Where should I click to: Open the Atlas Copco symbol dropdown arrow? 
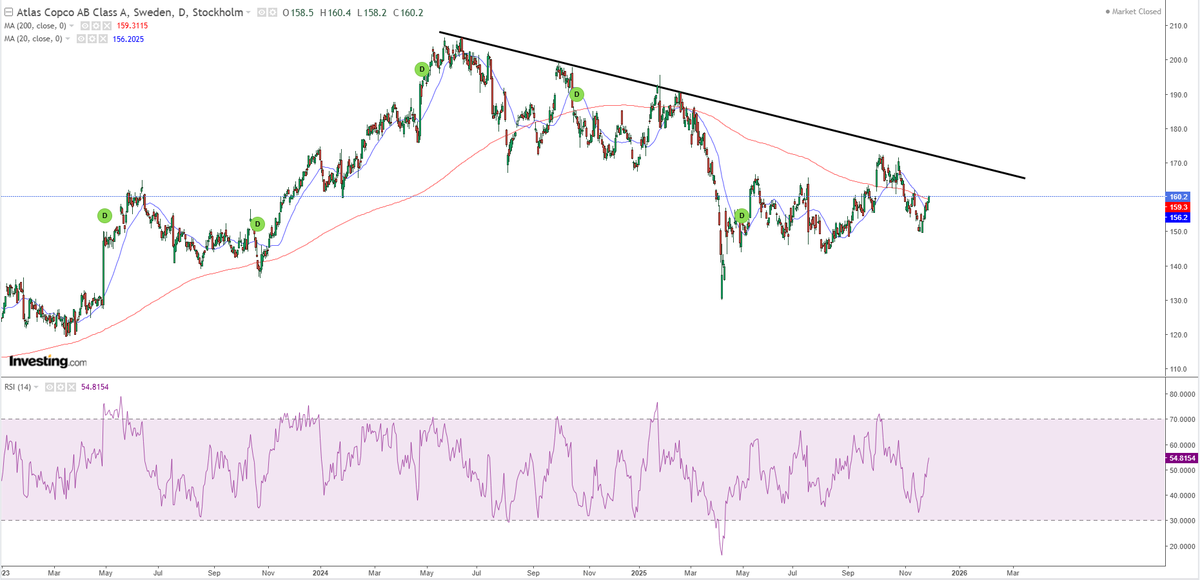(x=248, y=13)
